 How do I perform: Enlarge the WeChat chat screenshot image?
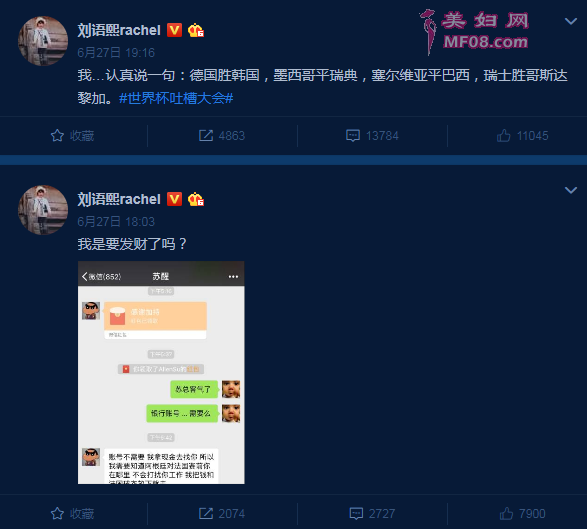(x=161, y=373)
